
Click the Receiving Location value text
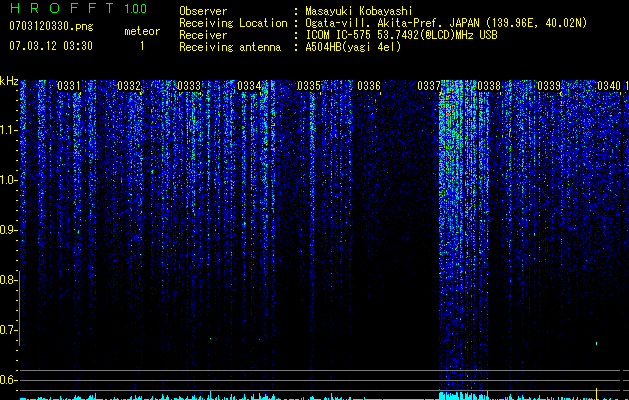click(x=446, y=23)
